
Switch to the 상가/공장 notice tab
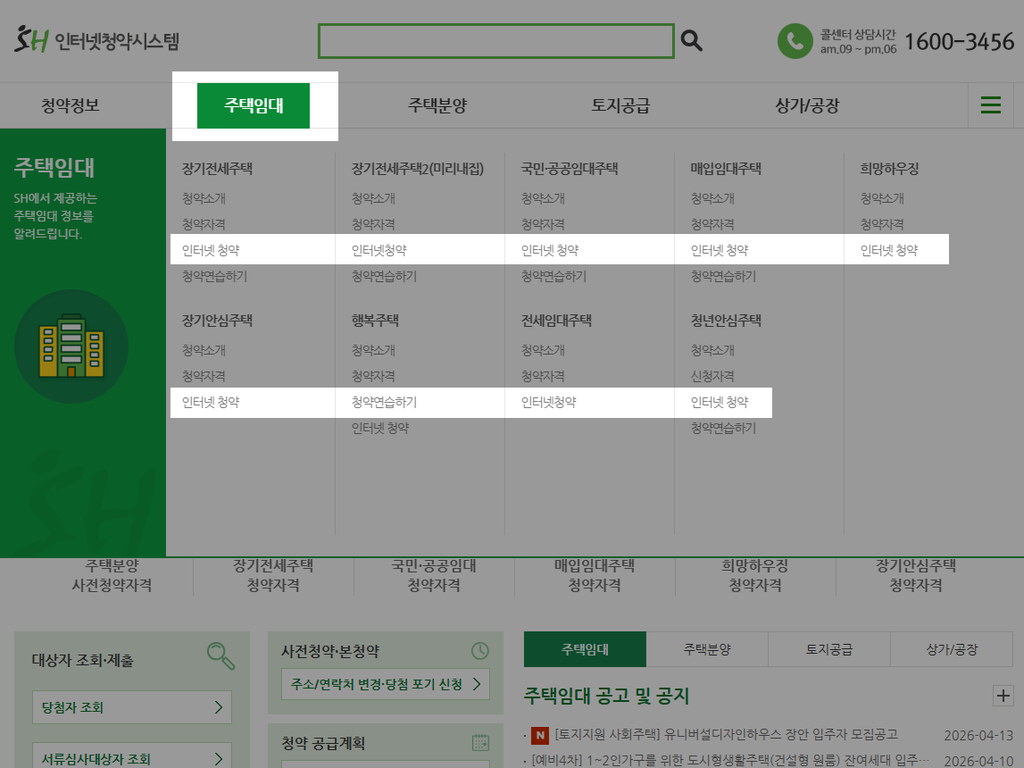[950, 649]
